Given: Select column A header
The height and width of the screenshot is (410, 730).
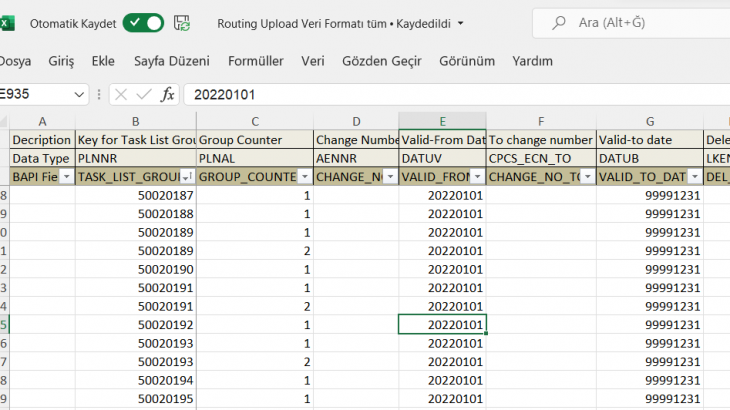Looking at the screenshot, I should (x=42, y=121).
